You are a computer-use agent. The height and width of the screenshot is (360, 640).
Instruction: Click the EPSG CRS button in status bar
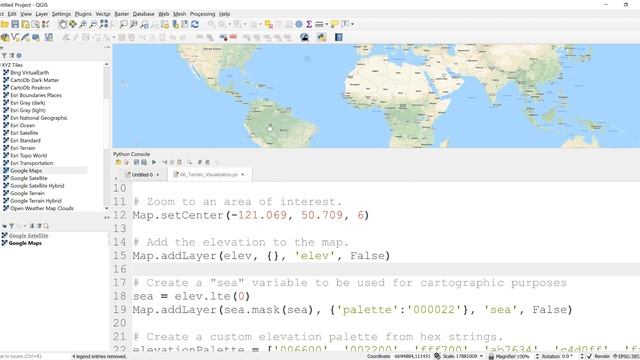point(627,356)
